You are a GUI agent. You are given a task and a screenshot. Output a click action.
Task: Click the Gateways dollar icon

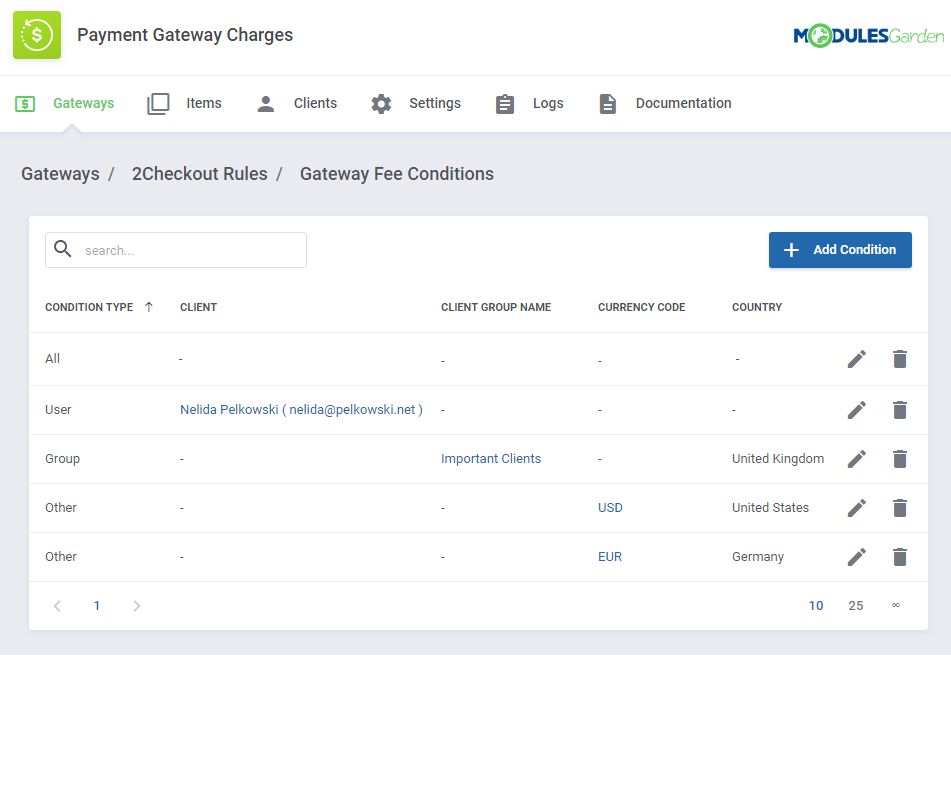point(25,104)
